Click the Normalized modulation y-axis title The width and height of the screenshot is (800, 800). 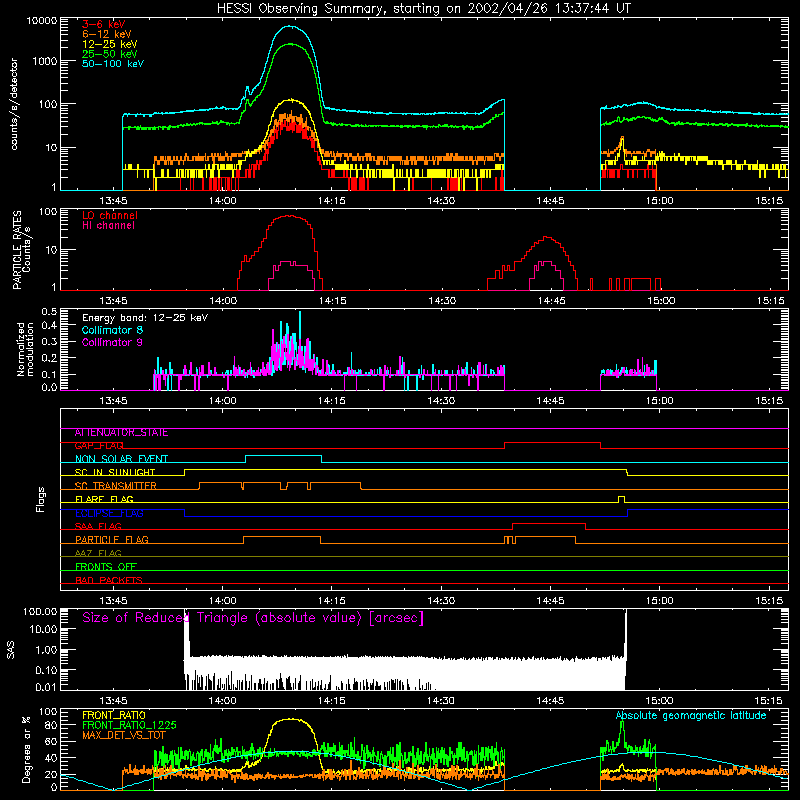pyautogui.click(x=25, y=349)
